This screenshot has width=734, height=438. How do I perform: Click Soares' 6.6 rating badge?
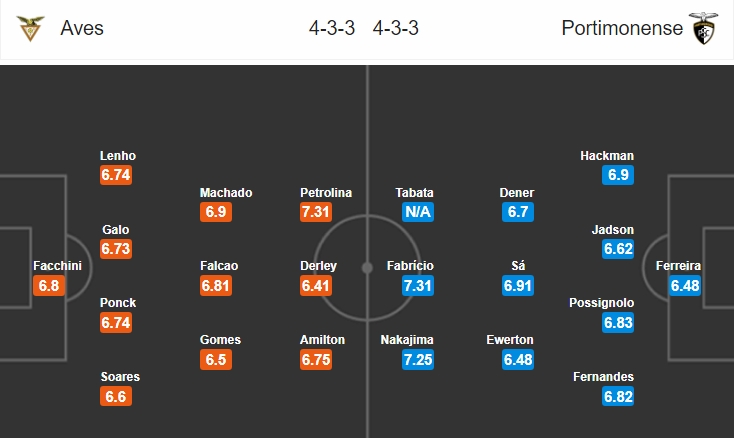point(116,397)
